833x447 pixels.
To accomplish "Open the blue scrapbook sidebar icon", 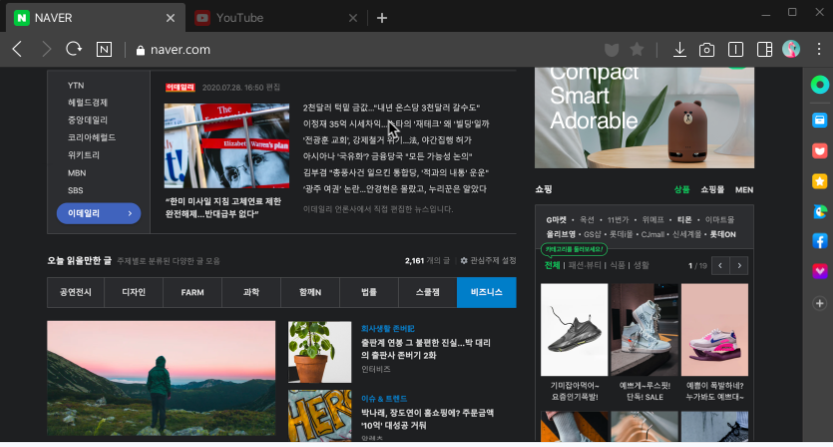I will (x=820, y=120).
